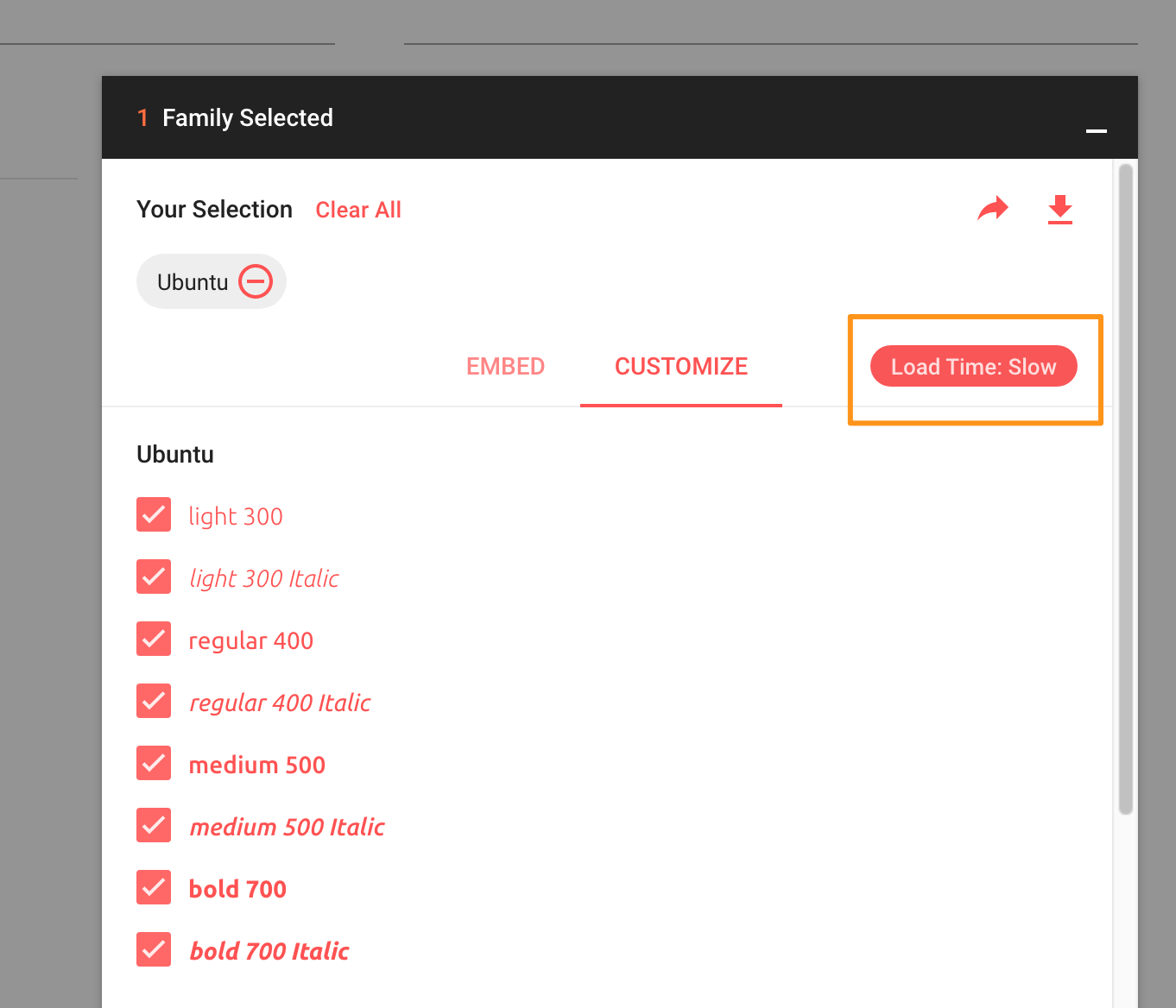Click the Clear All link

pos(358,210)
